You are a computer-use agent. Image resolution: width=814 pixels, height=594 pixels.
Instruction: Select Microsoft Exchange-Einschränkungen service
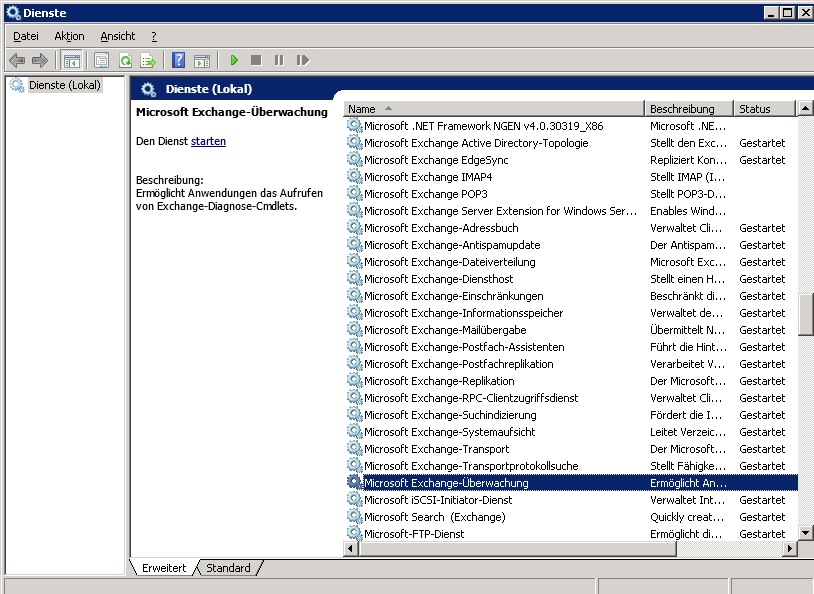pyautogui.click(x=454, y=296)
